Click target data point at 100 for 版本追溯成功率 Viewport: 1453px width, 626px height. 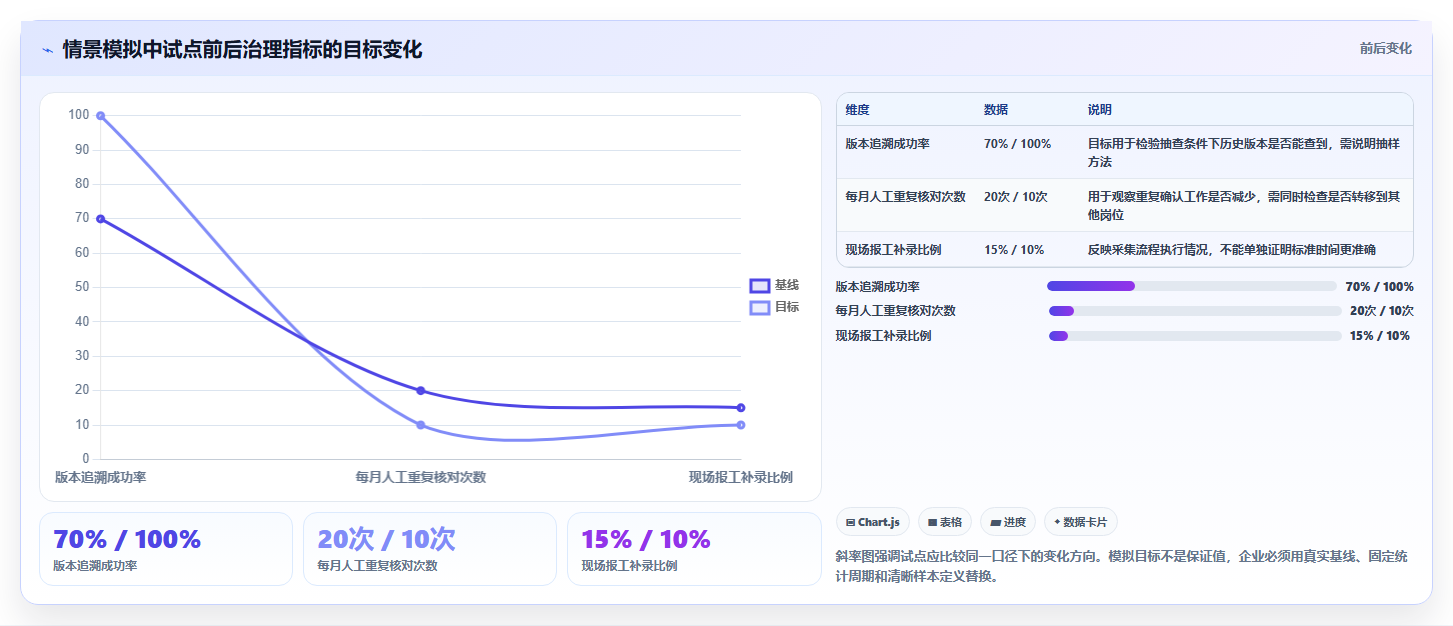coord(100,116)
